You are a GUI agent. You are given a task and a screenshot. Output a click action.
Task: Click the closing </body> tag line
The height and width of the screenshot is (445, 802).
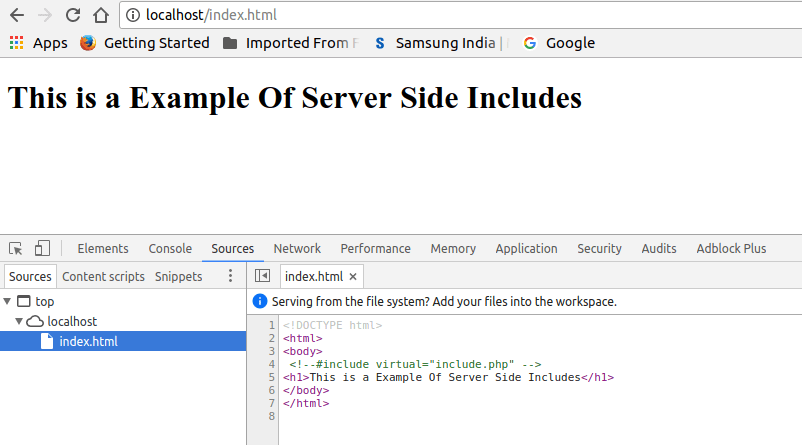[306, 390]
